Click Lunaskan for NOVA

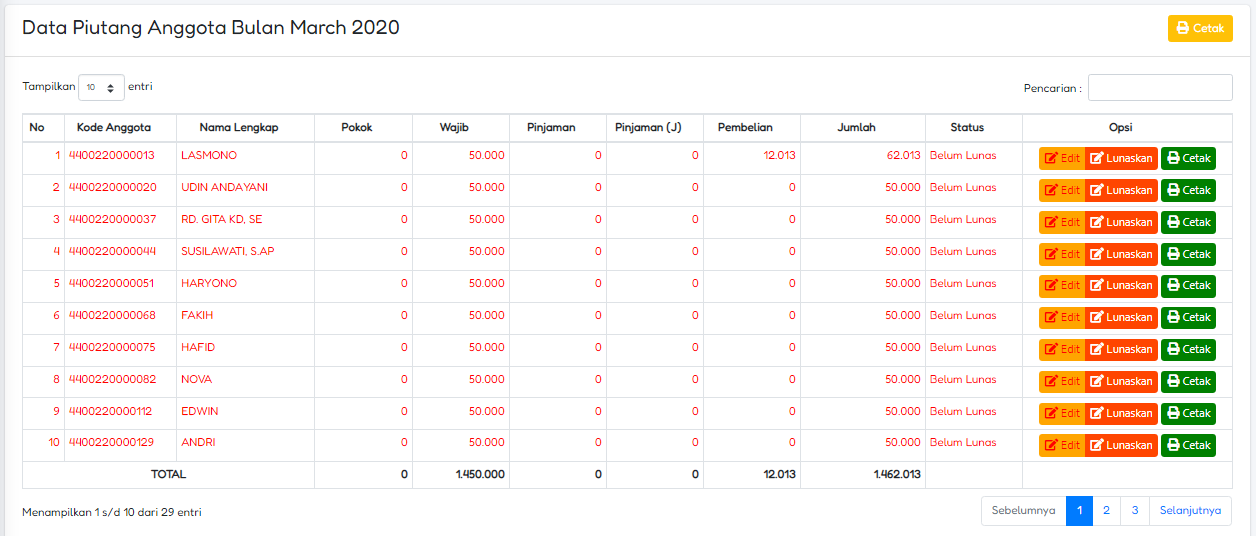click(x=1121, y=382)
